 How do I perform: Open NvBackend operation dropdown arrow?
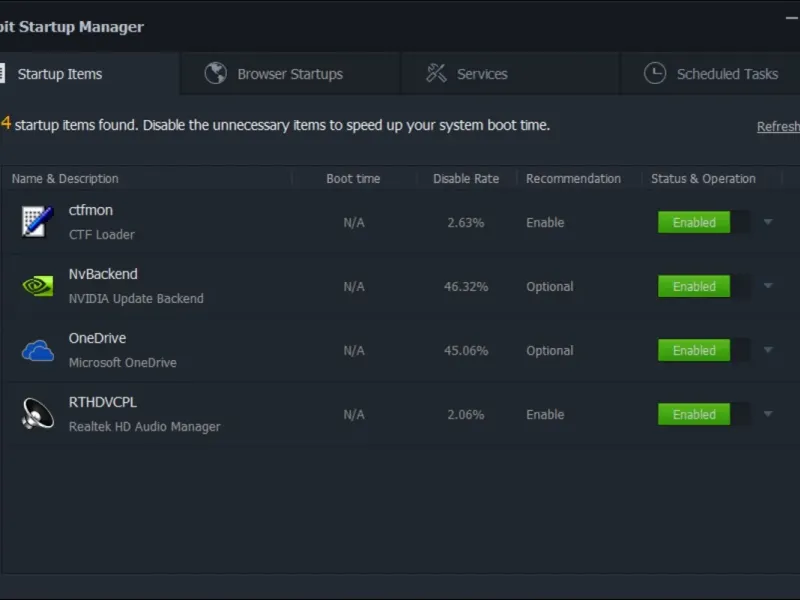click(x=768, y=286)
